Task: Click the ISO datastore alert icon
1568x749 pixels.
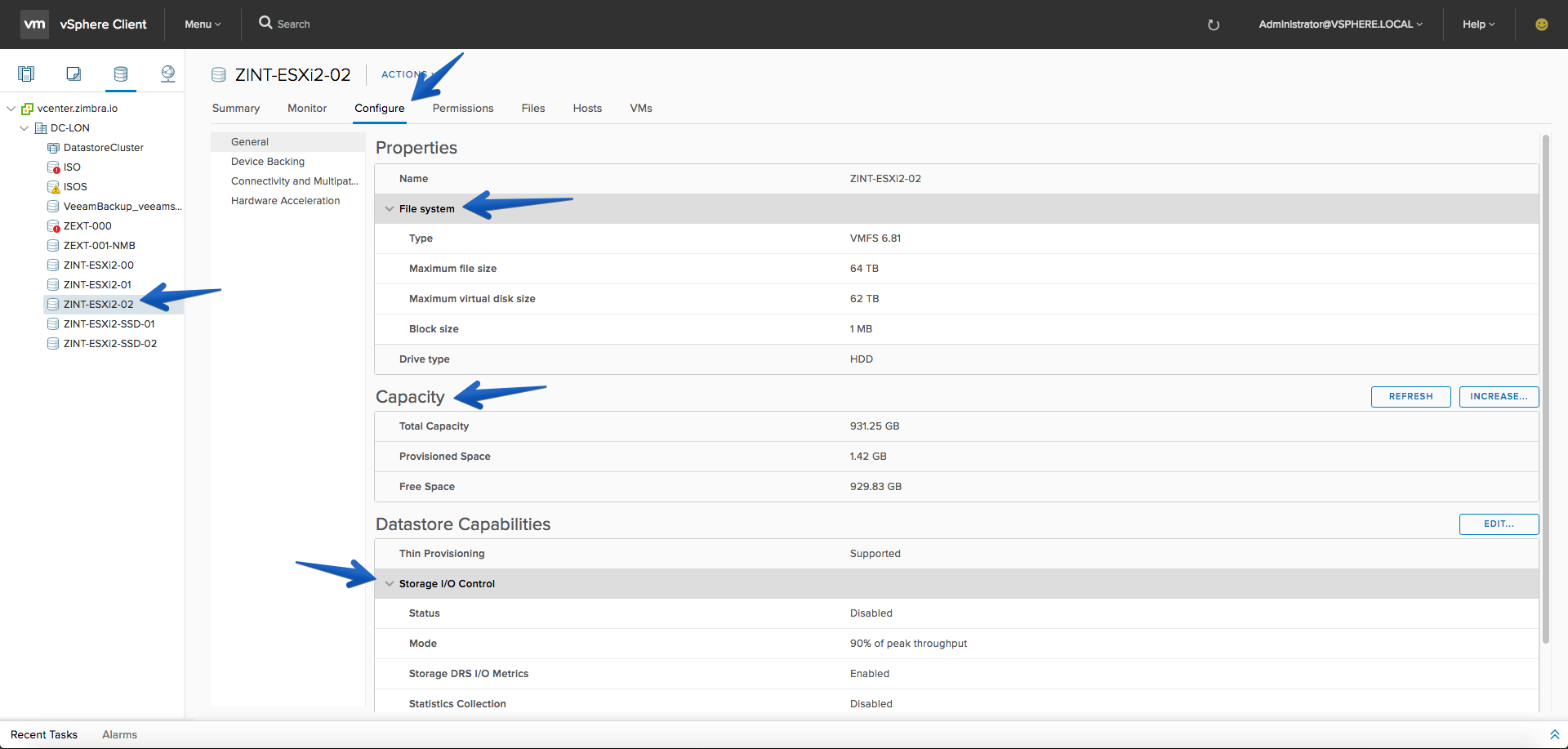Action: coord(53,167)
